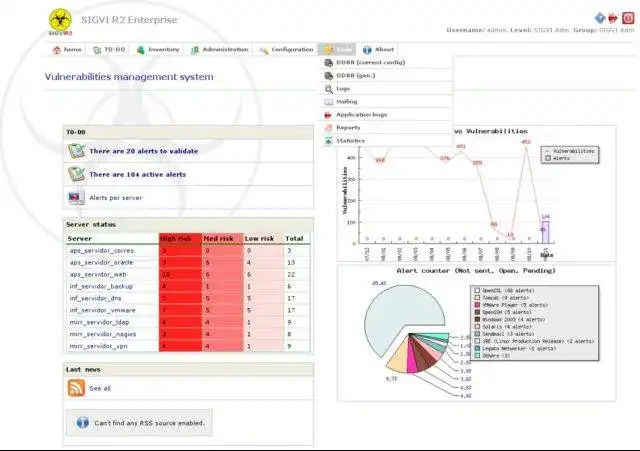Open server inf_servidor_dns
Viewport: 640px width, 451px height.
(x=96, y=298)
